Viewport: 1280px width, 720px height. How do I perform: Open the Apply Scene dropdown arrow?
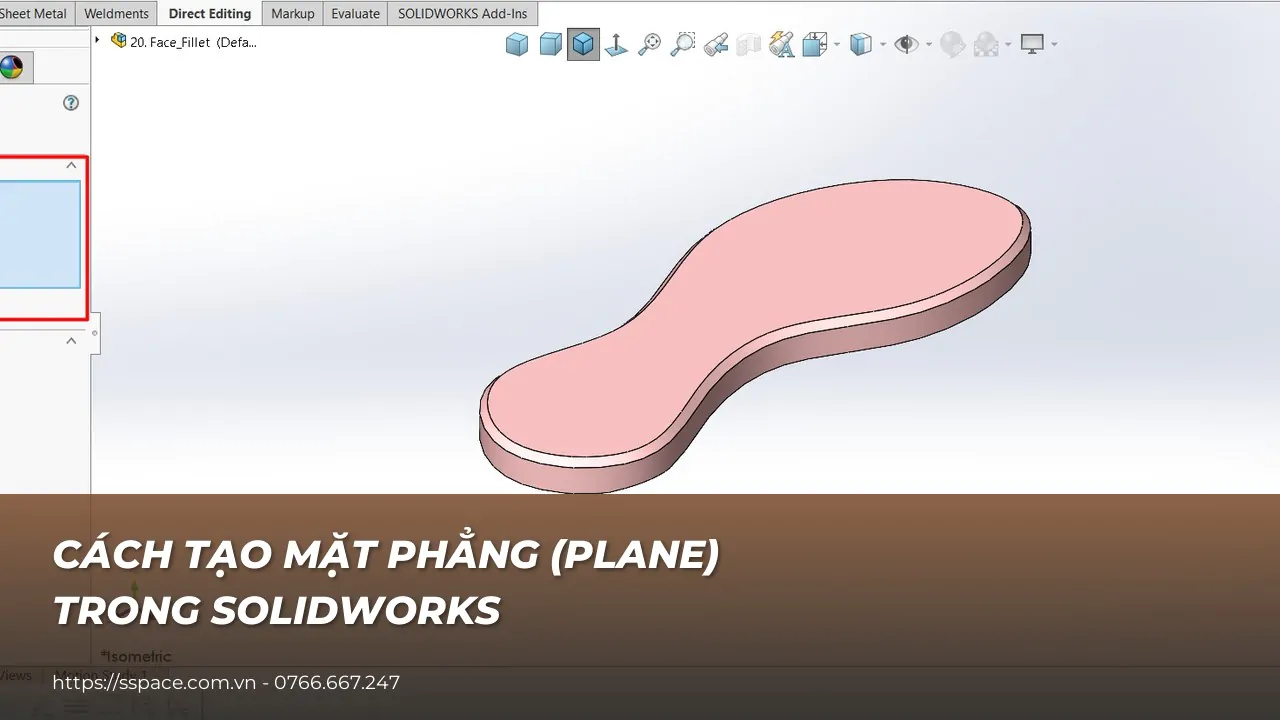click(x=1008, y=44)
